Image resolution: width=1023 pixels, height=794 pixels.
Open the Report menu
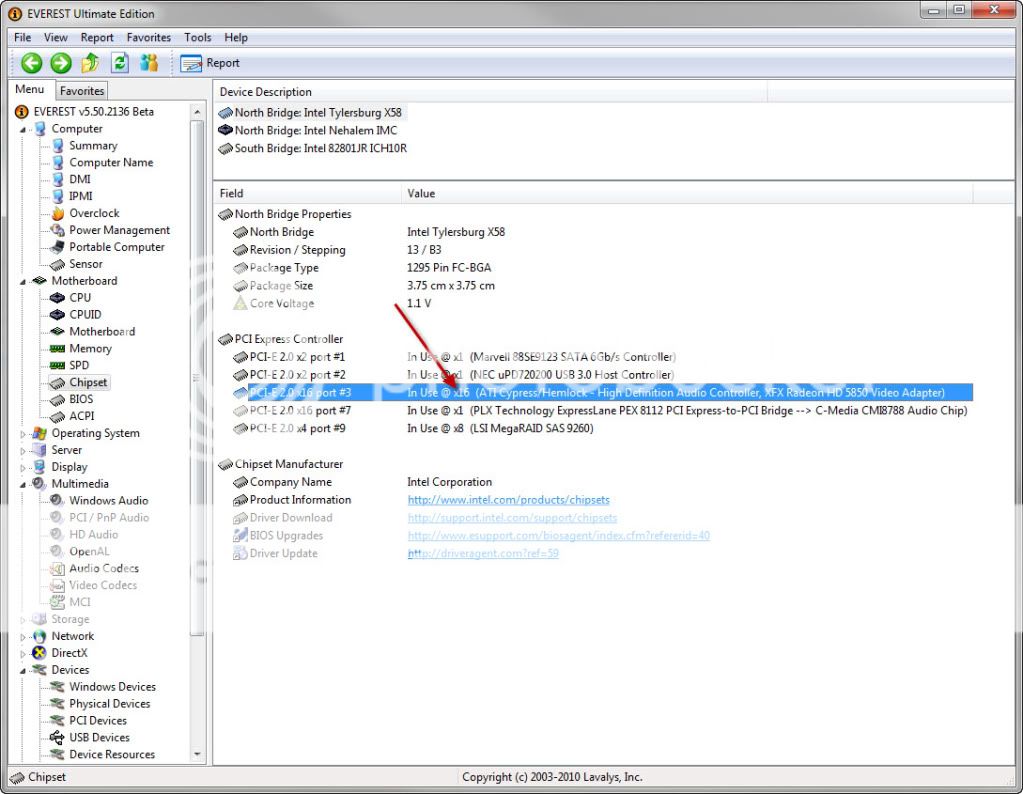point(97,37)
